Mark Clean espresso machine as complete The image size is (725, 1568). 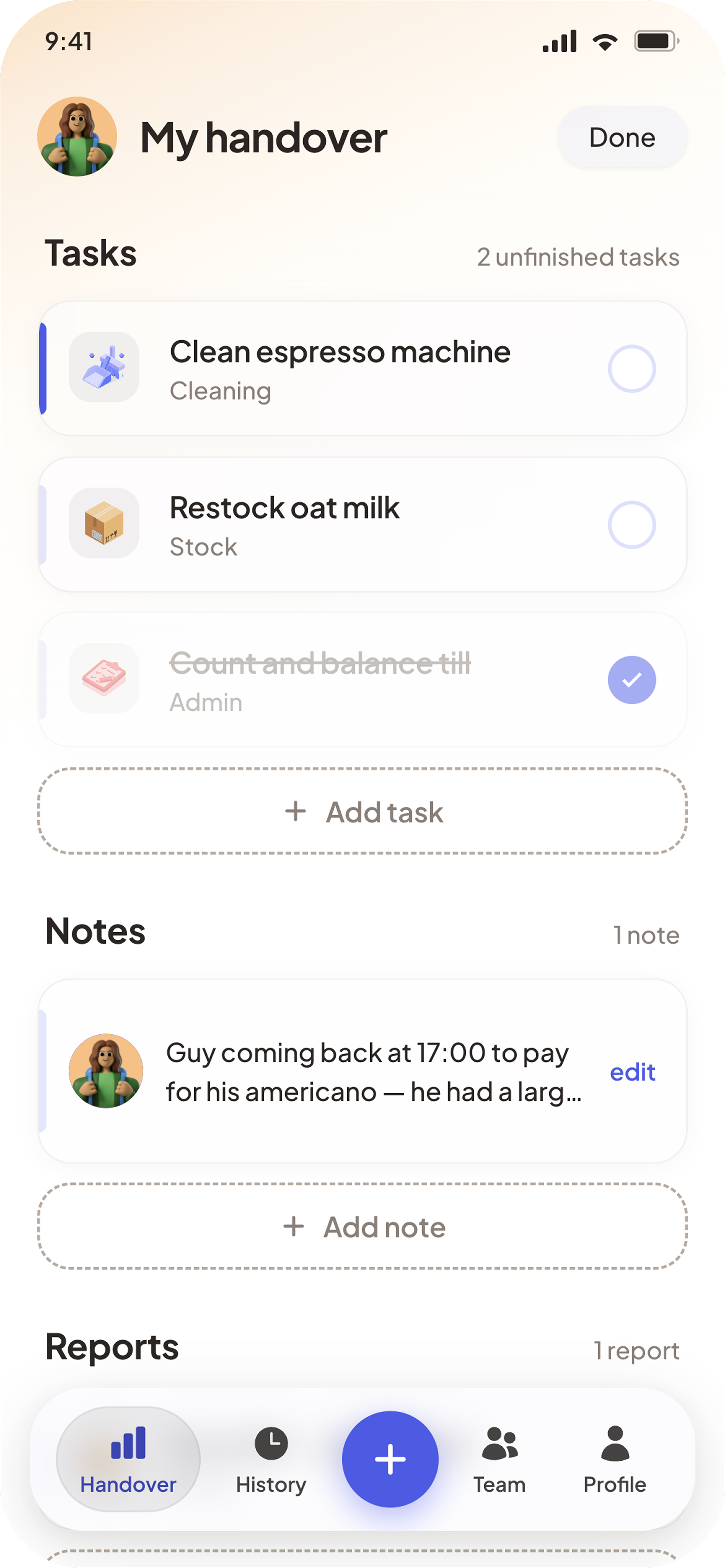[x=632, y=368]
